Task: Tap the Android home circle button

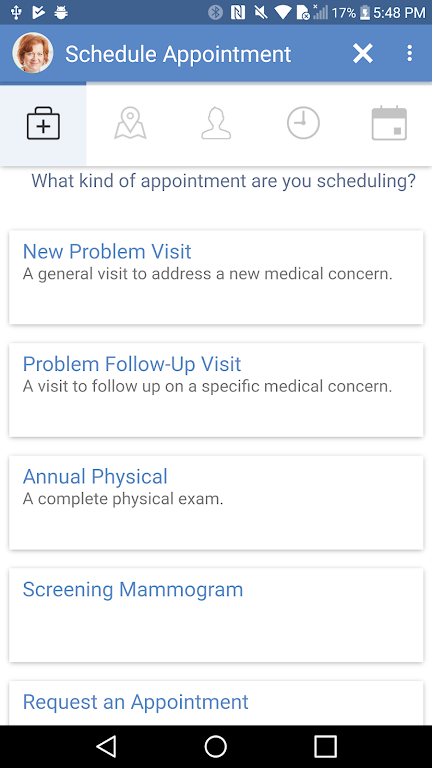Action: (x=216, y=746)
